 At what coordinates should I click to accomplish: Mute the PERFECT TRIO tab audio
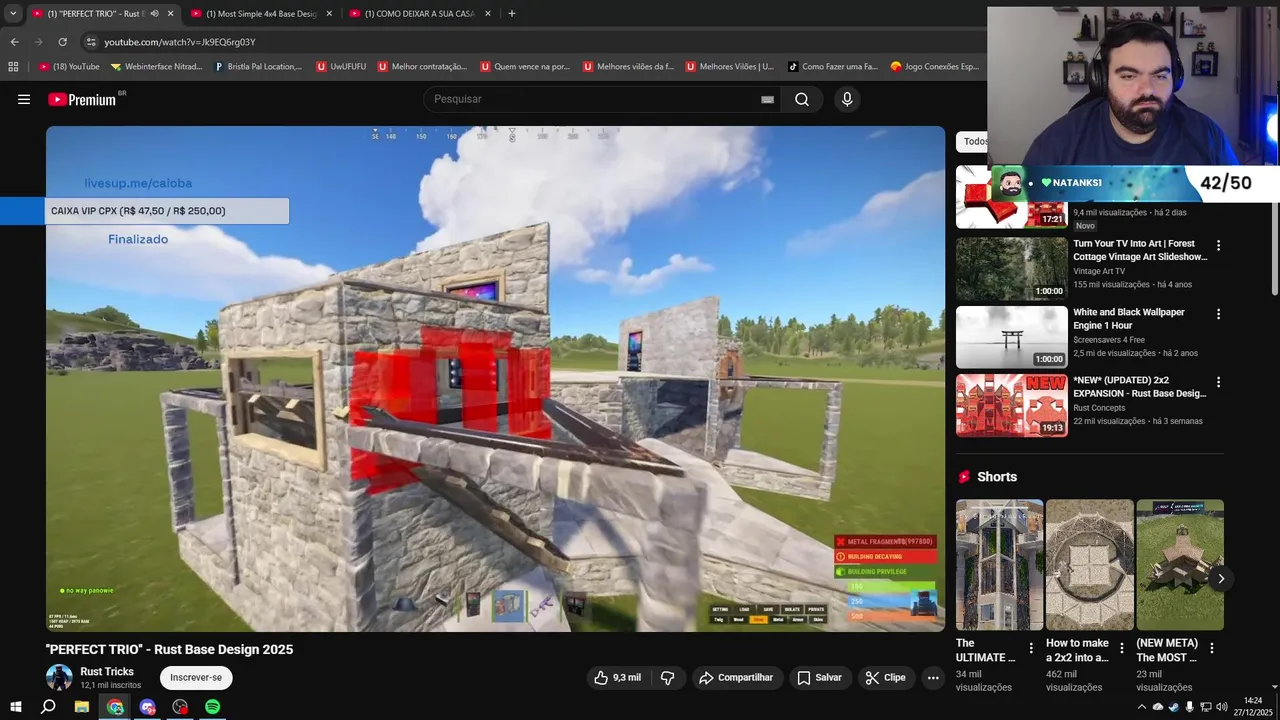click(x=154, y=14)
